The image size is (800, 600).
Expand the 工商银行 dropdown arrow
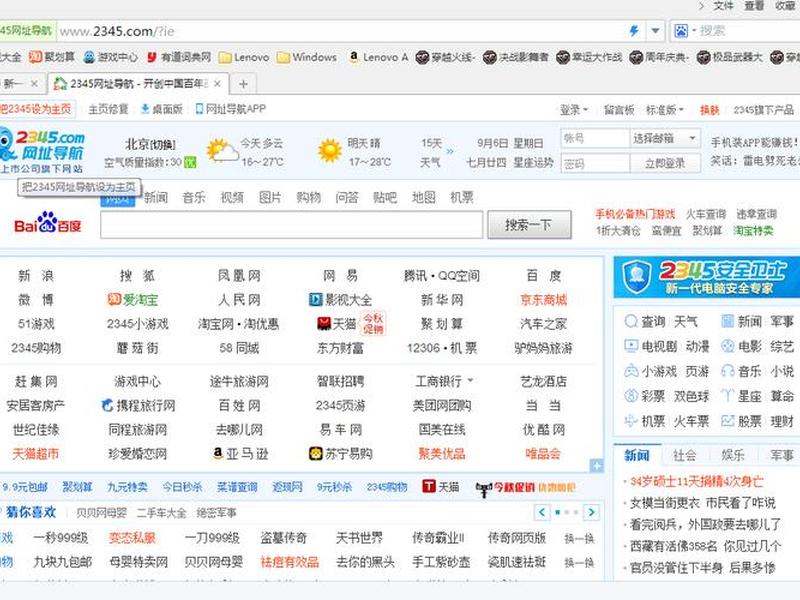coord(470,381)
